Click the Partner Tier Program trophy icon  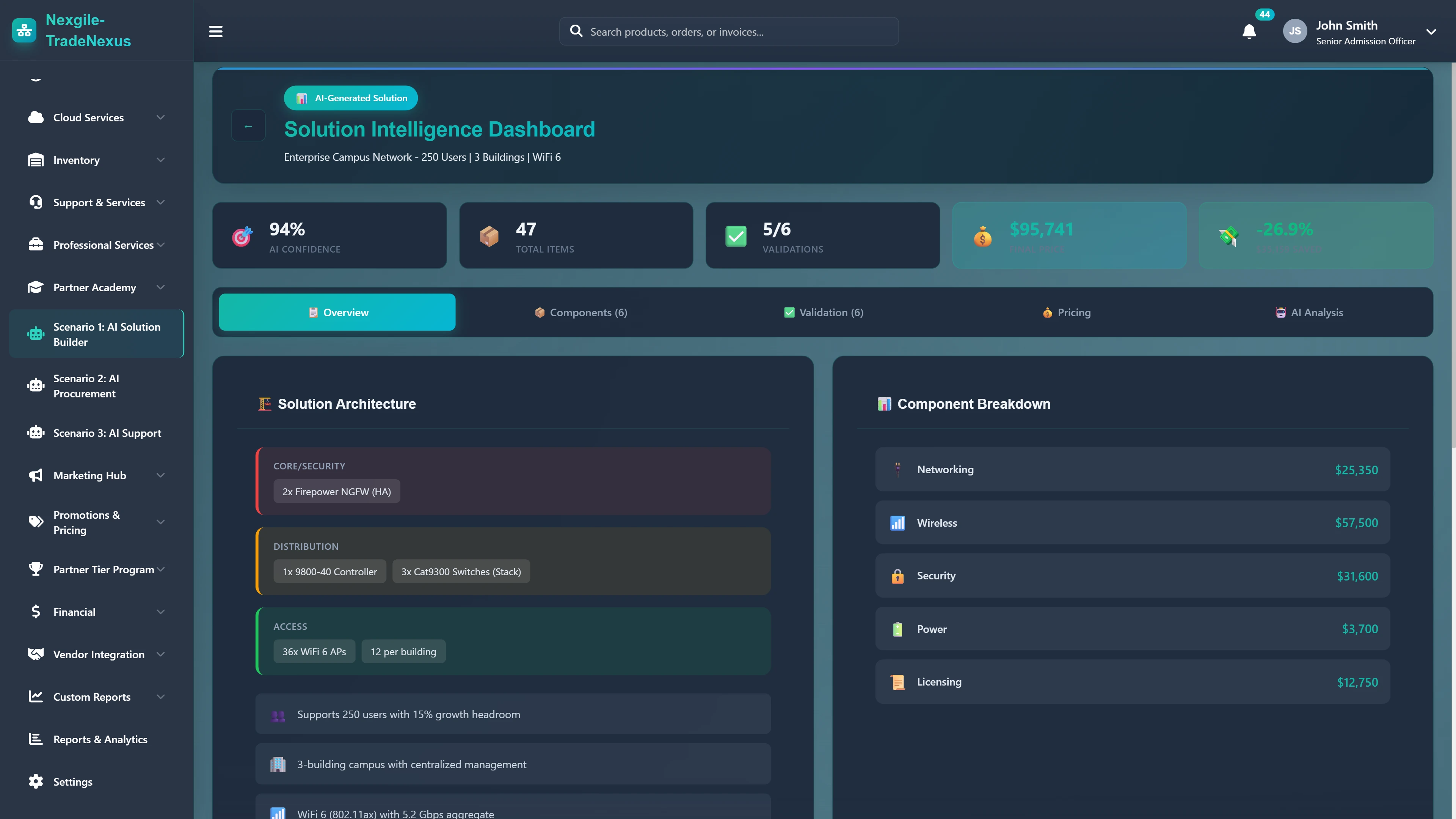click(x=35, y=569)
